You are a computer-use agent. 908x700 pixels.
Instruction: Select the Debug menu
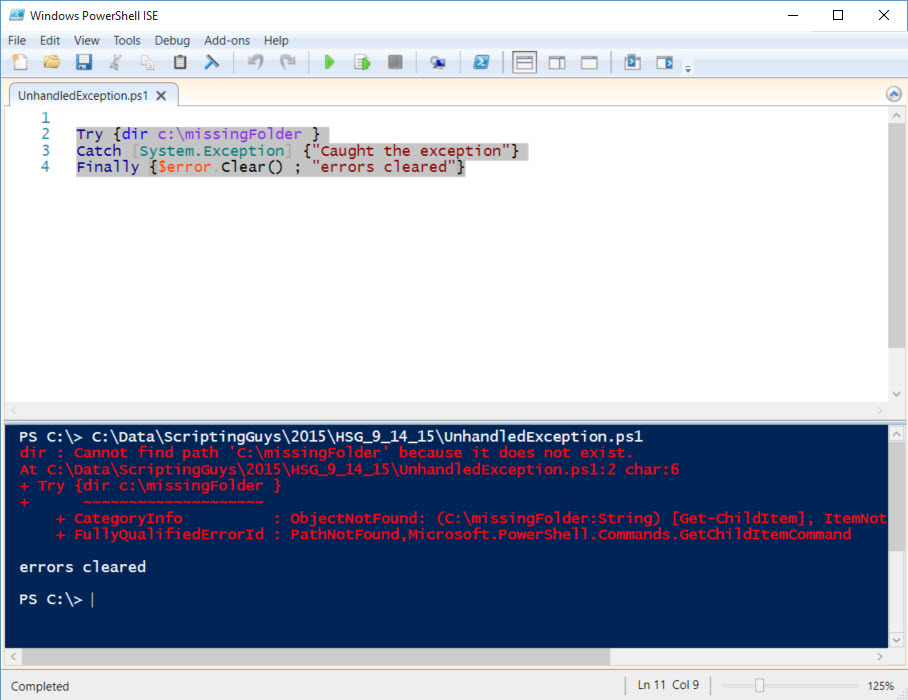172,41
